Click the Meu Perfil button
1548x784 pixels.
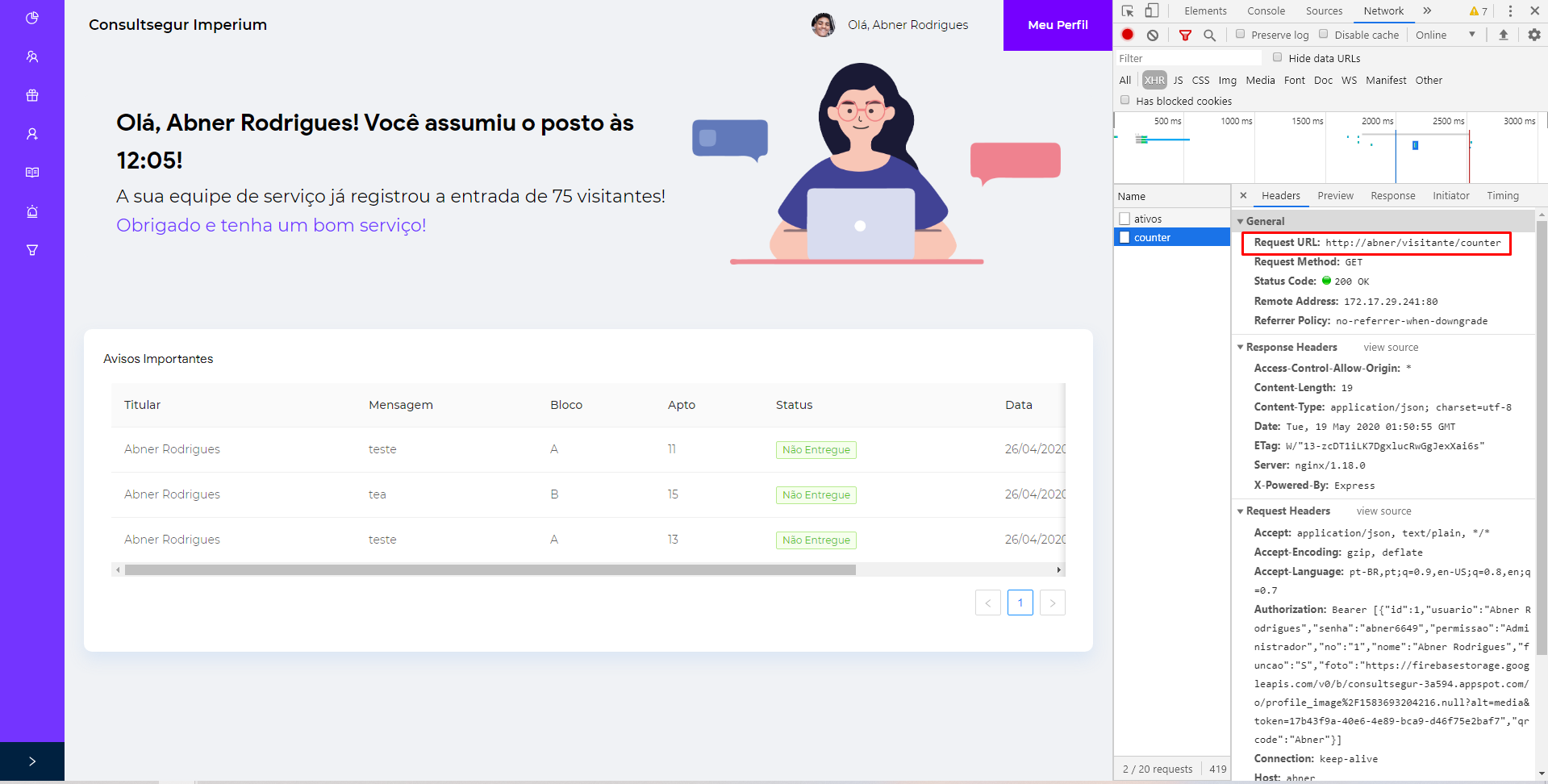point(1057,25)
